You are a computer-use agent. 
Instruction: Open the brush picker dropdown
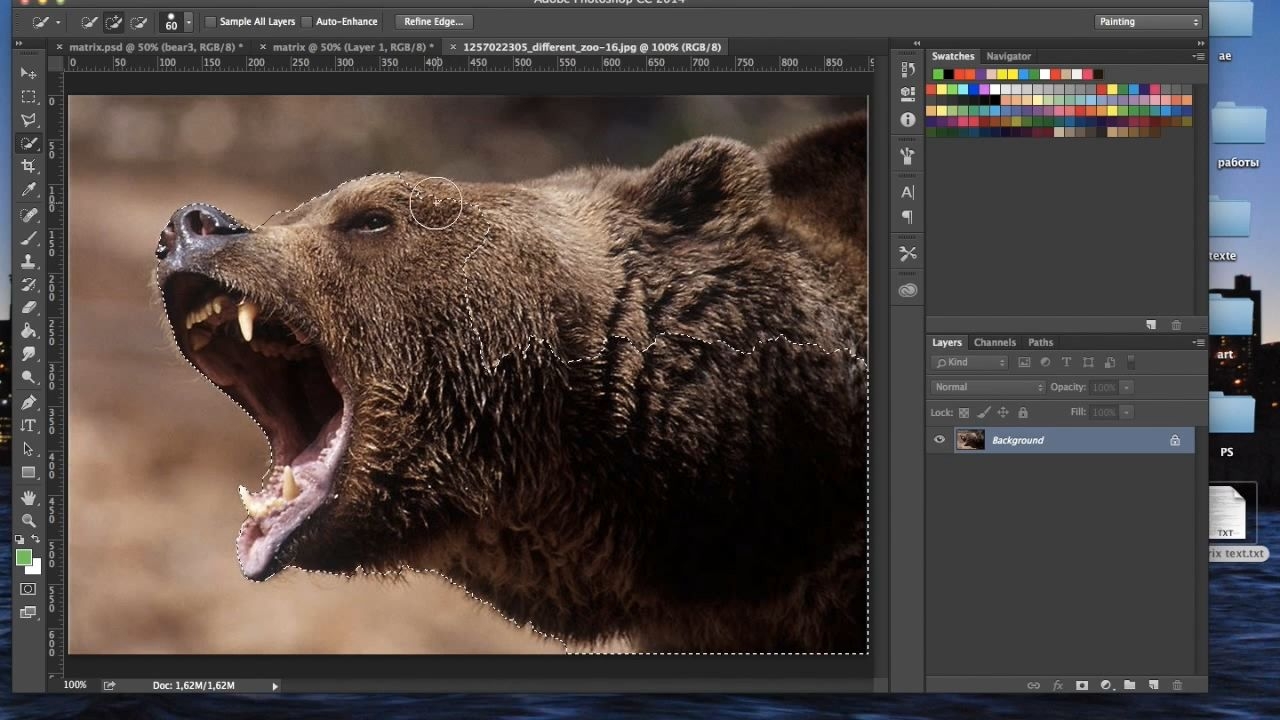point(188,22)
